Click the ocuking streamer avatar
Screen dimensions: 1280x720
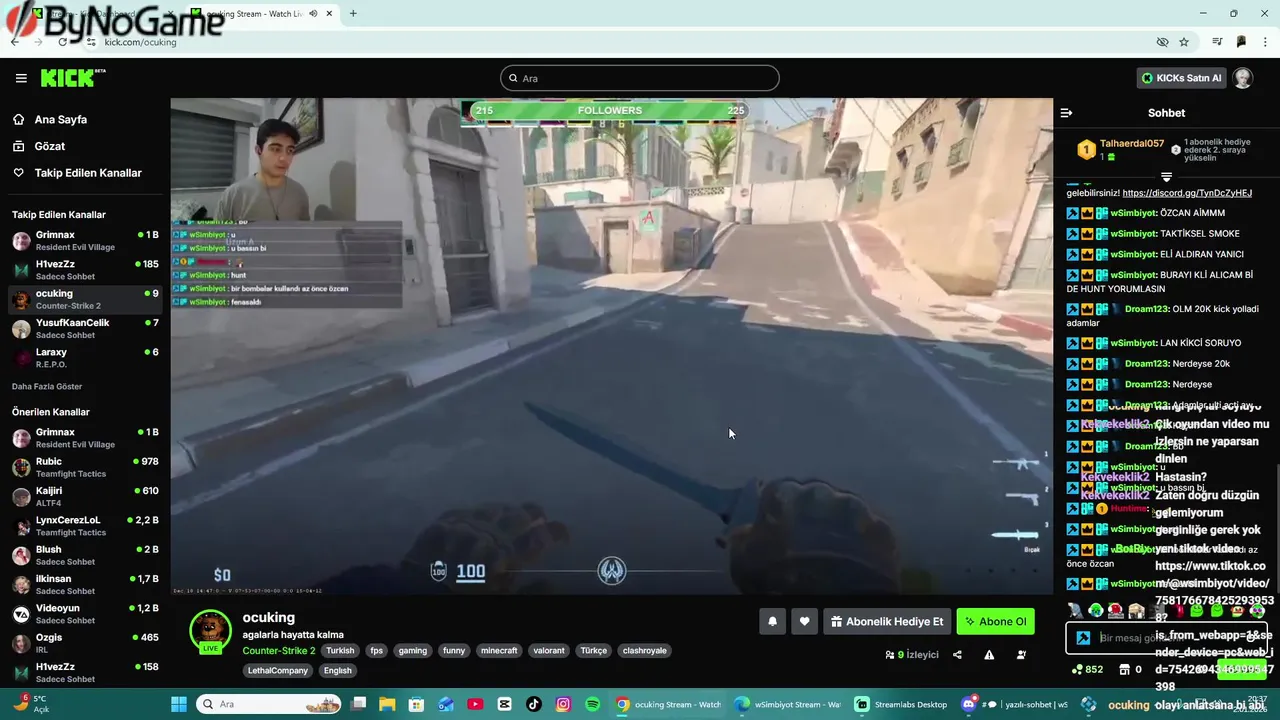click(210, 629)
